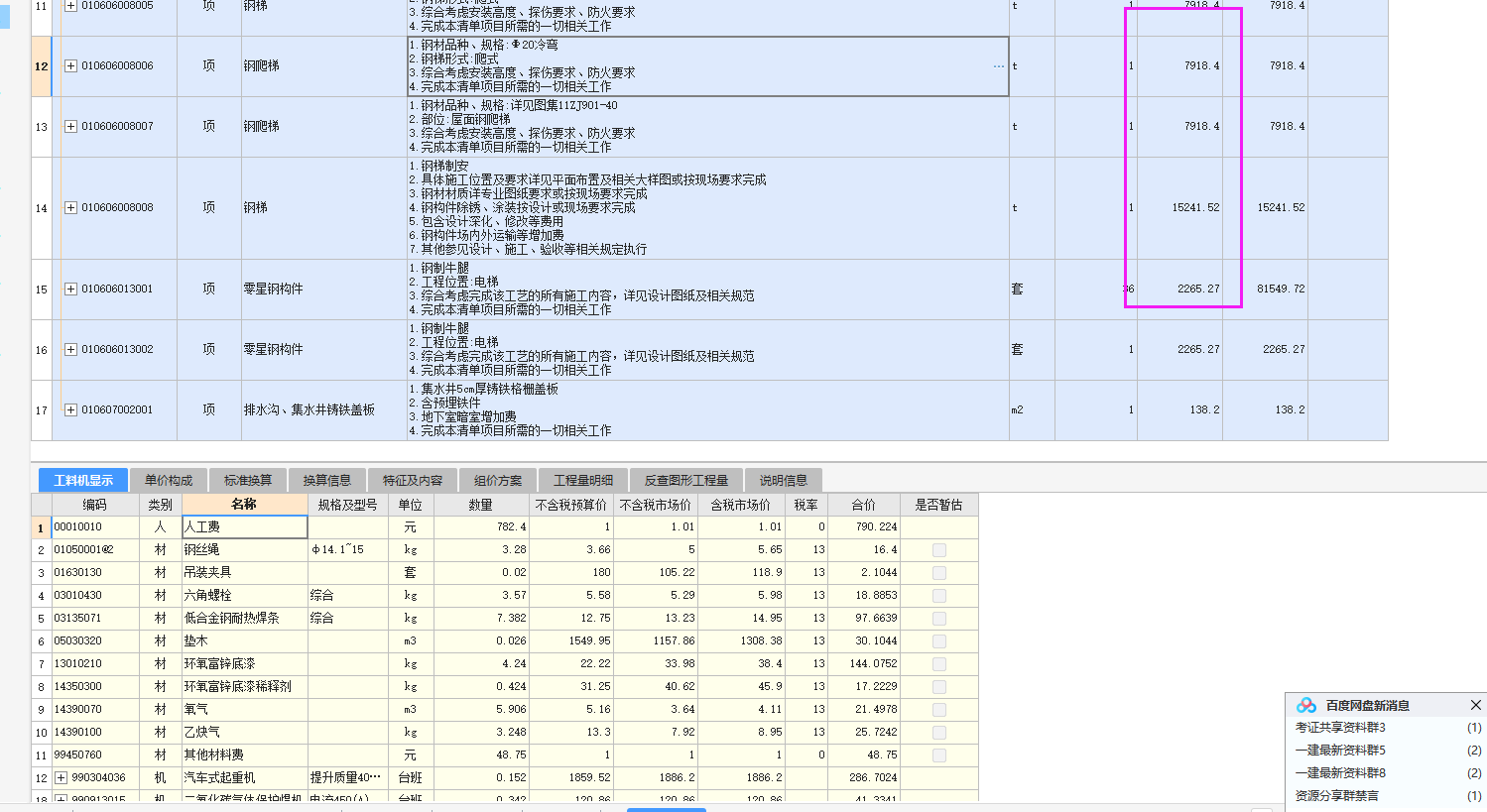Open the 单价构成 tab
The image size is (1487, 812).
pos(169,481)
